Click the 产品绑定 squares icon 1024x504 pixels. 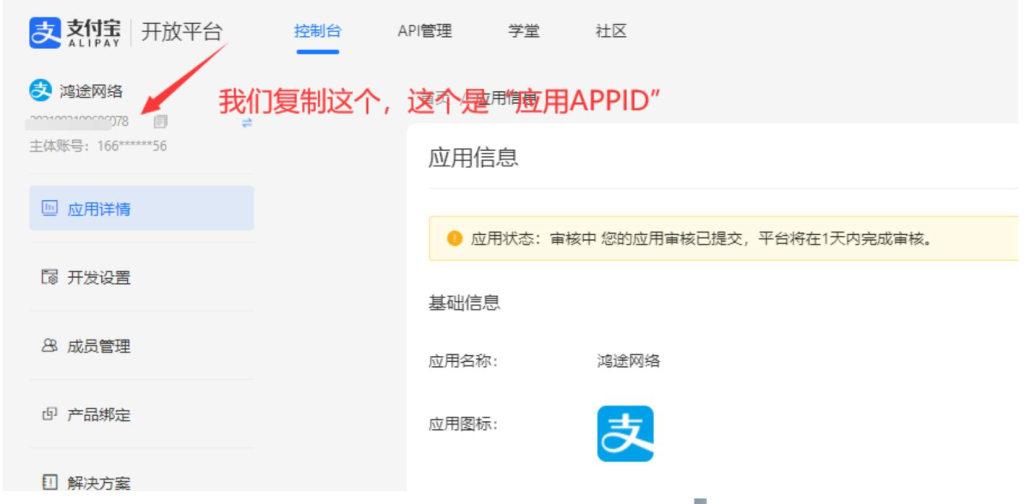pyautogui.click(x=50, y=414)
